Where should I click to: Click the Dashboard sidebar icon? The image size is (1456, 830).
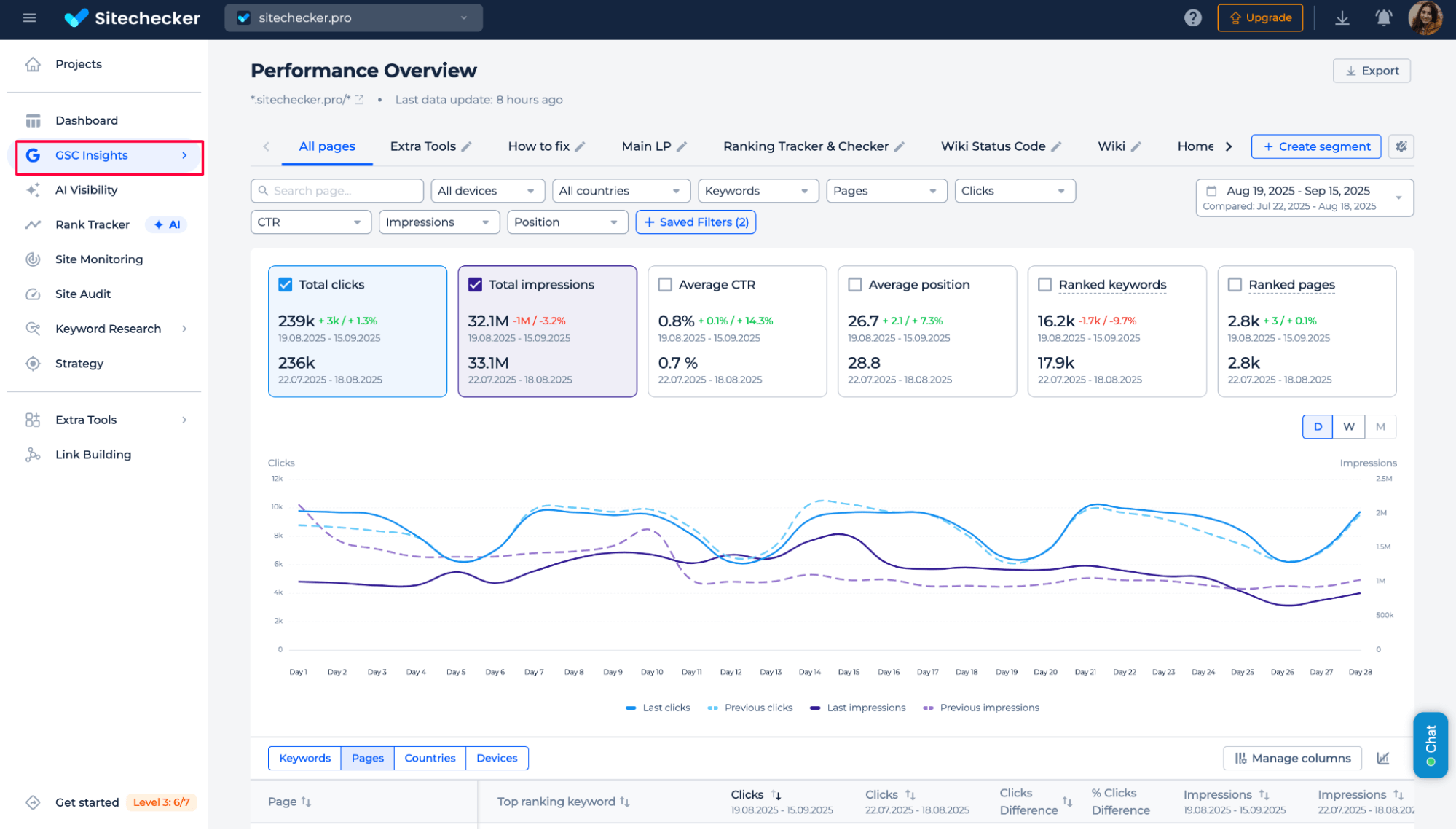(33, 120)
